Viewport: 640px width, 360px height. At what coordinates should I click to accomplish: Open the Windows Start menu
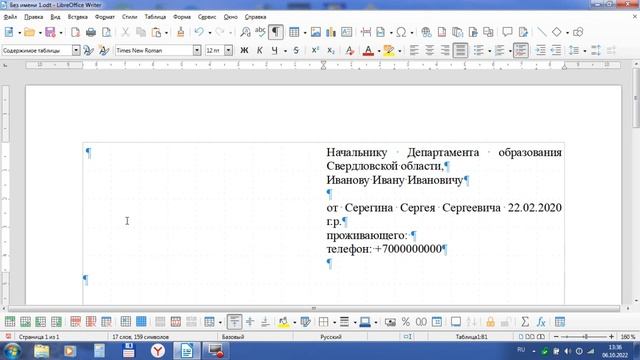pyautogui.click(x=11, y=351)
